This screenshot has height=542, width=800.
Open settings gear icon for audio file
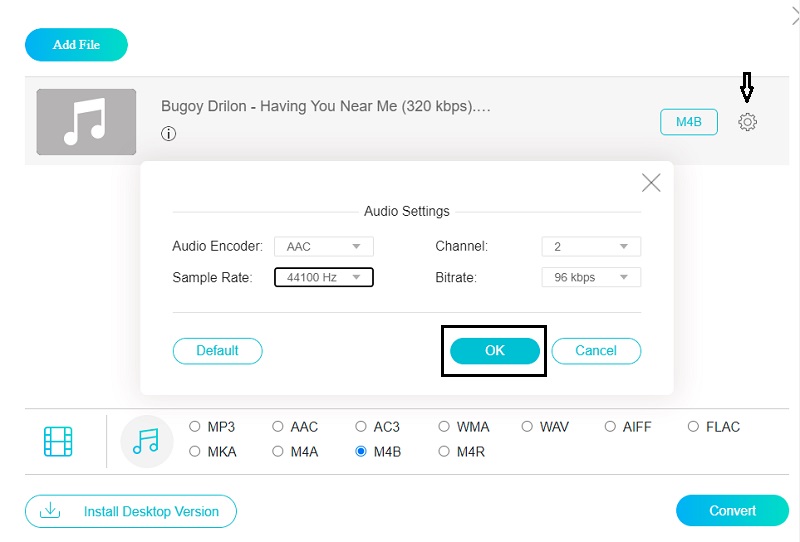coord(747,122)
